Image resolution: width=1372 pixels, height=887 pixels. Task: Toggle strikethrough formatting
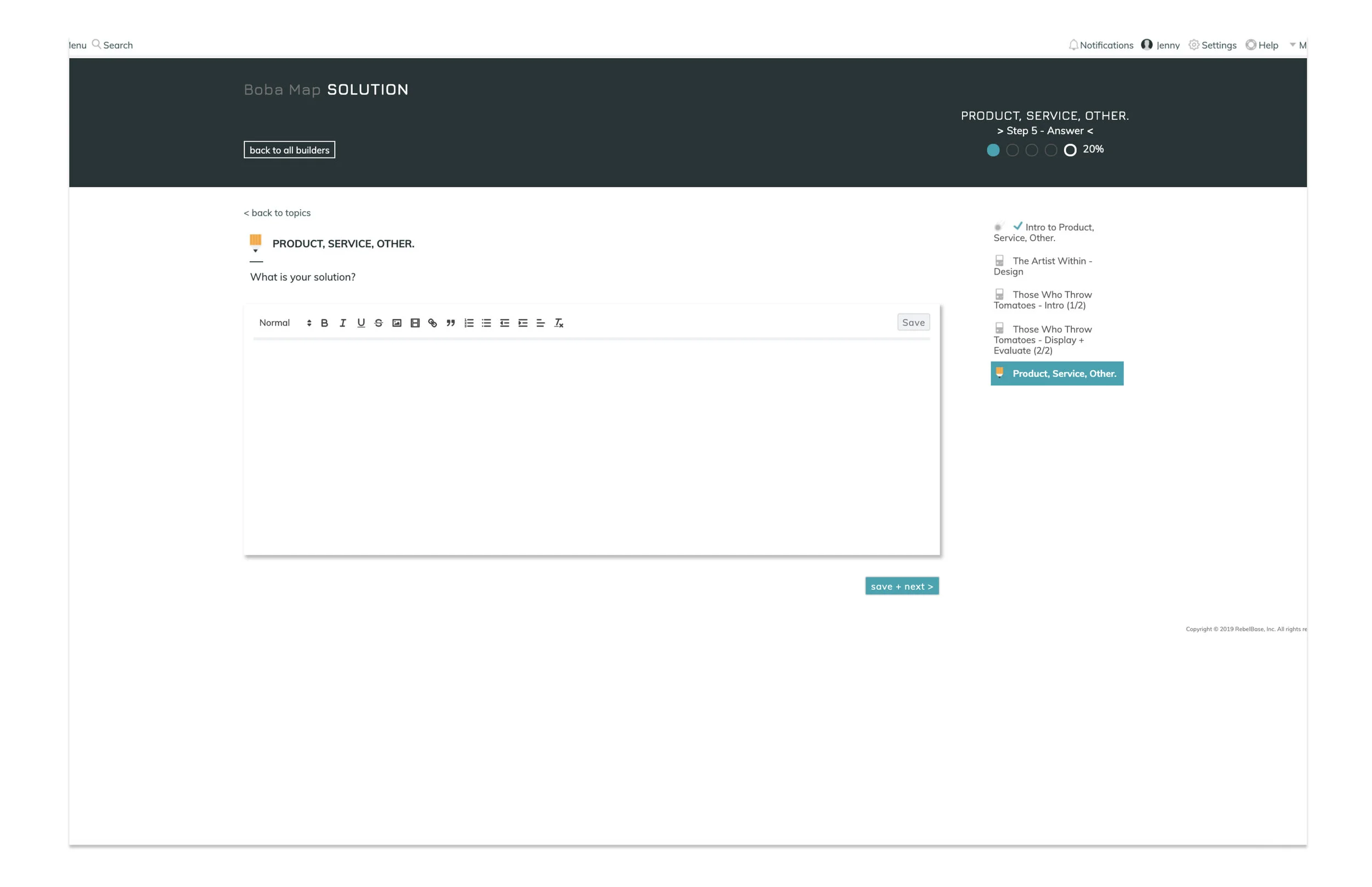pos(378,323)
